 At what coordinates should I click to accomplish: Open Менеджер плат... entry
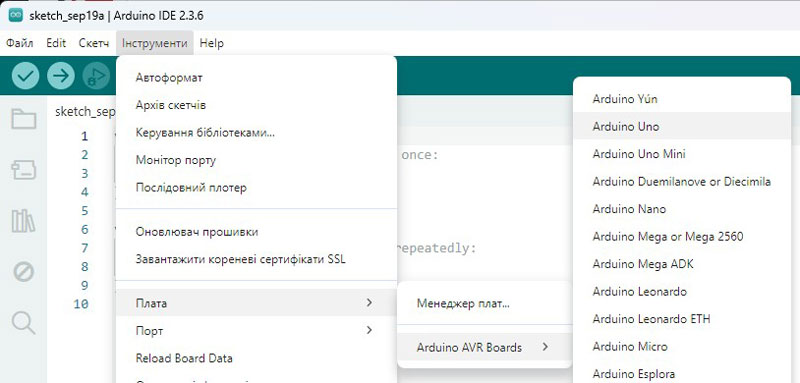pyautogui.click(x=484, y=303)
